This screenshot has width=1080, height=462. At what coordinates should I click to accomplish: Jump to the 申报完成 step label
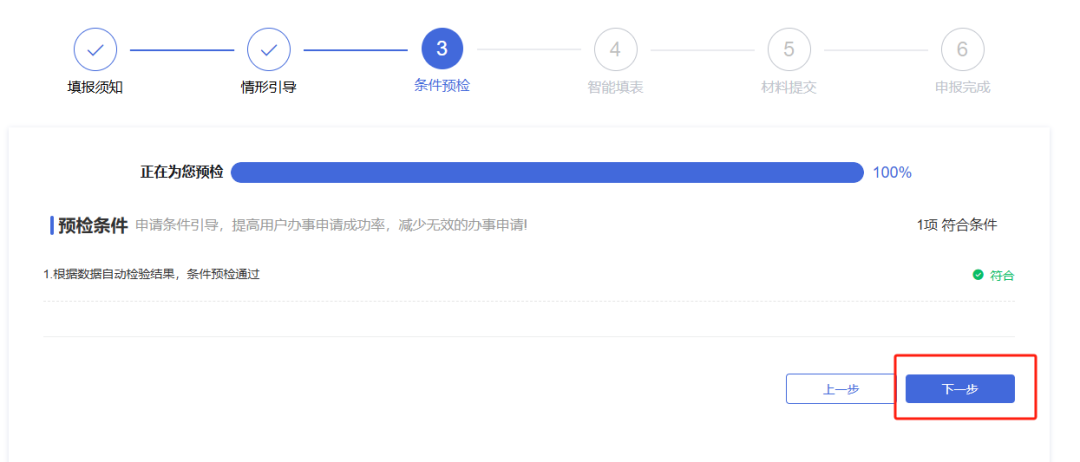coord(962,87)
